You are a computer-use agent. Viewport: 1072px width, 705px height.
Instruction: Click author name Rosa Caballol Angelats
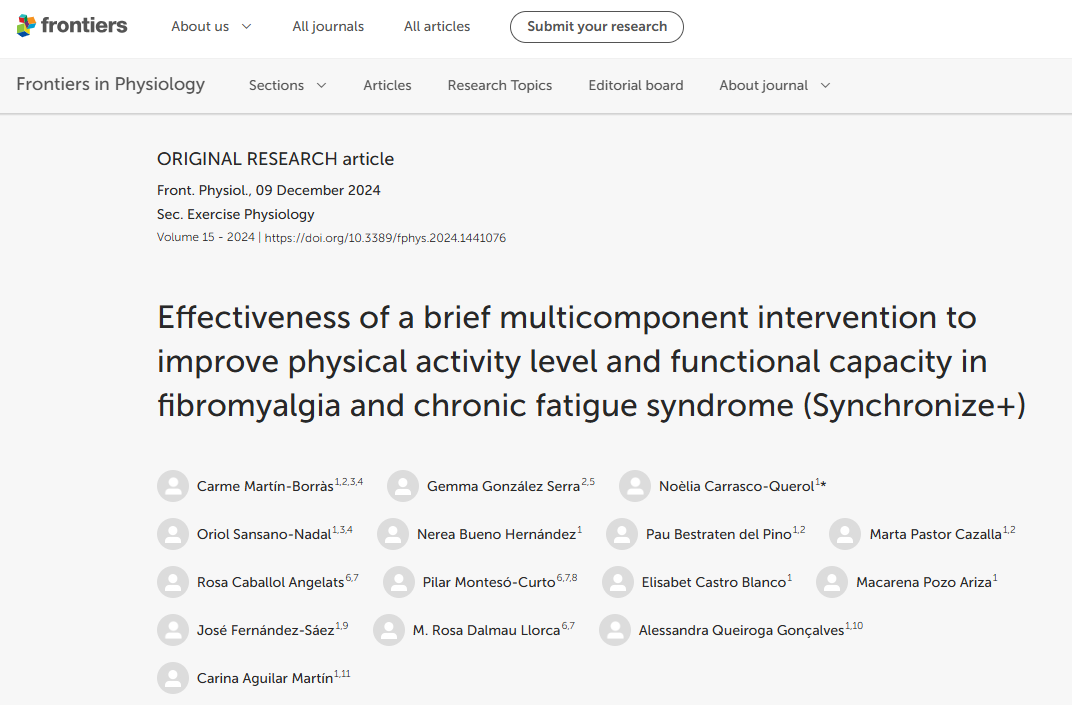pyautogui.click(x=271, y=582)
